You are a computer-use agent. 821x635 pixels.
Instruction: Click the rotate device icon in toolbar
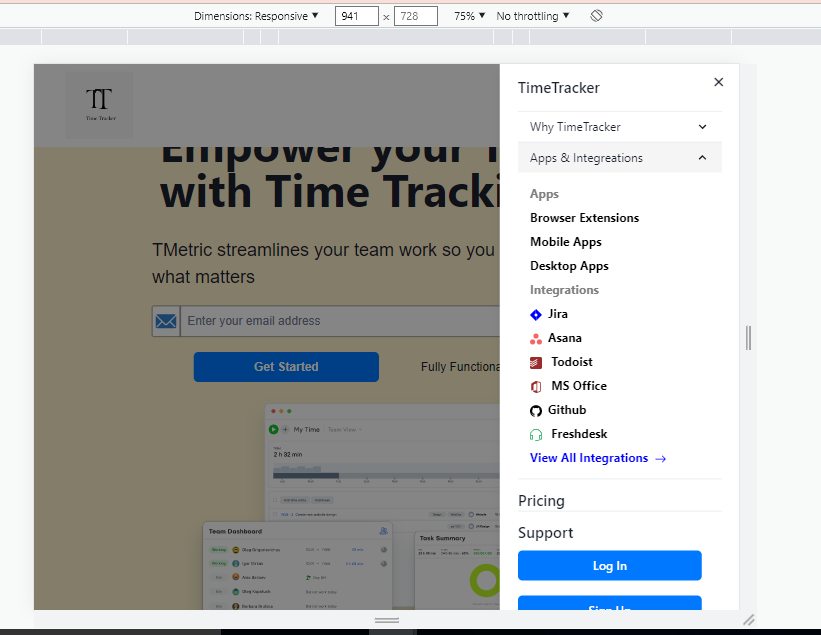pos(596,16)
